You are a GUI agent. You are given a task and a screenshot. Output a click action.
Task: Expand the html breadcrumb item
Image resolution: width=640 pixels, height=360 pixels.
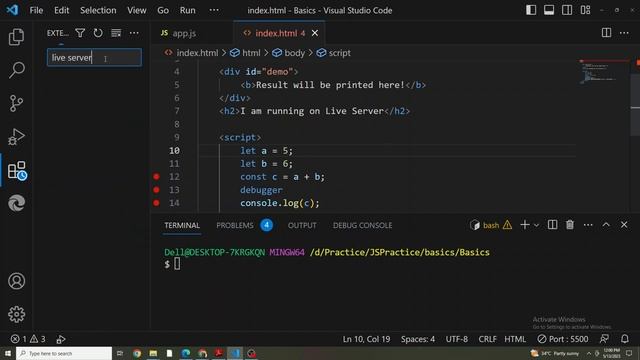point(245,53)
